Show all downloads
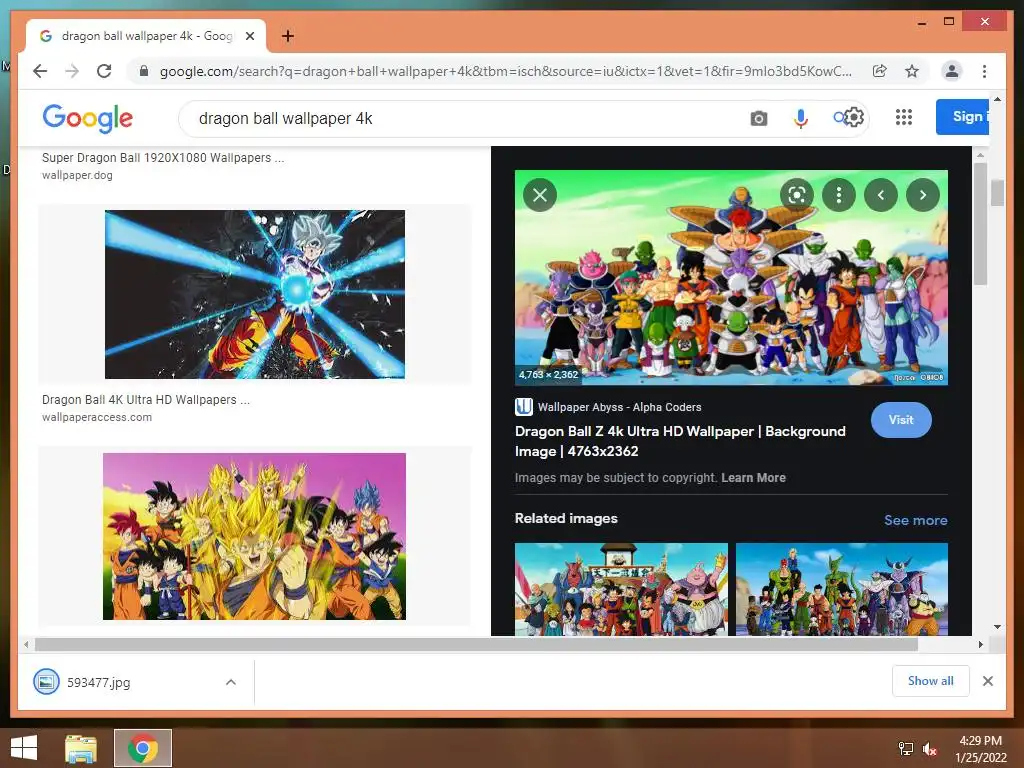The width and height of the screenshot is (1024, 768). [x=930, y=681]
